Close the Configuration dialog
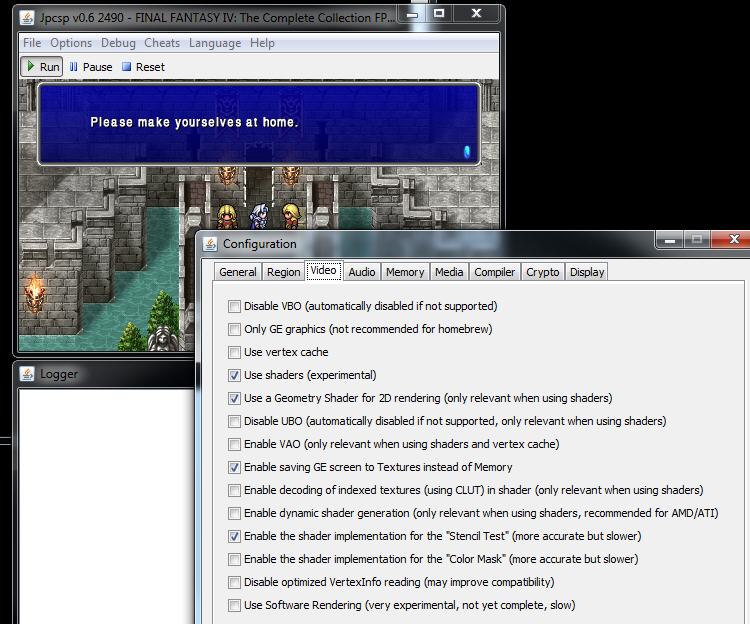The height and width of the screenshot is (624, 750). 734,240
